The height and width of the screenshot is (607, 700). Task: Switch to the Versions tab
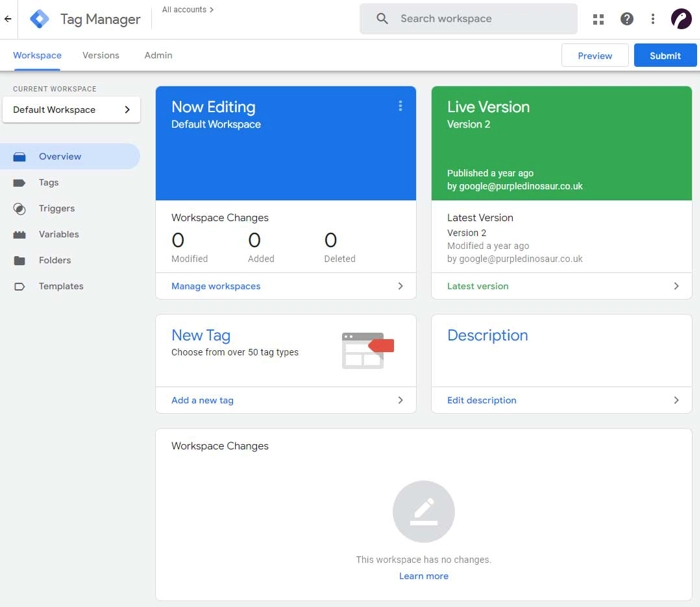tap(100, 56)
